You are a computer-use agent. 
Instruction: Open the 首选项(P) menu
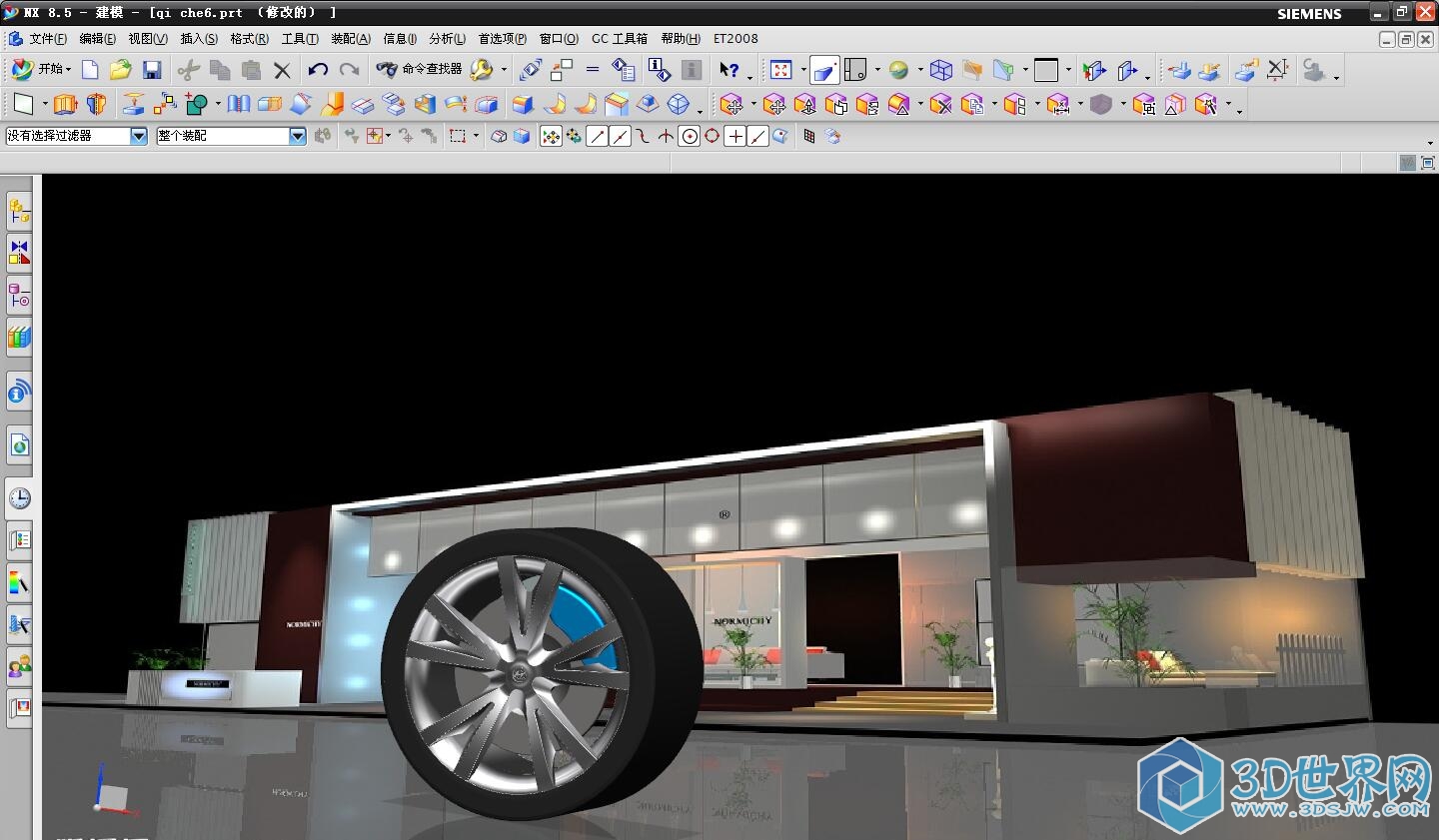click(x=502, y=39)
